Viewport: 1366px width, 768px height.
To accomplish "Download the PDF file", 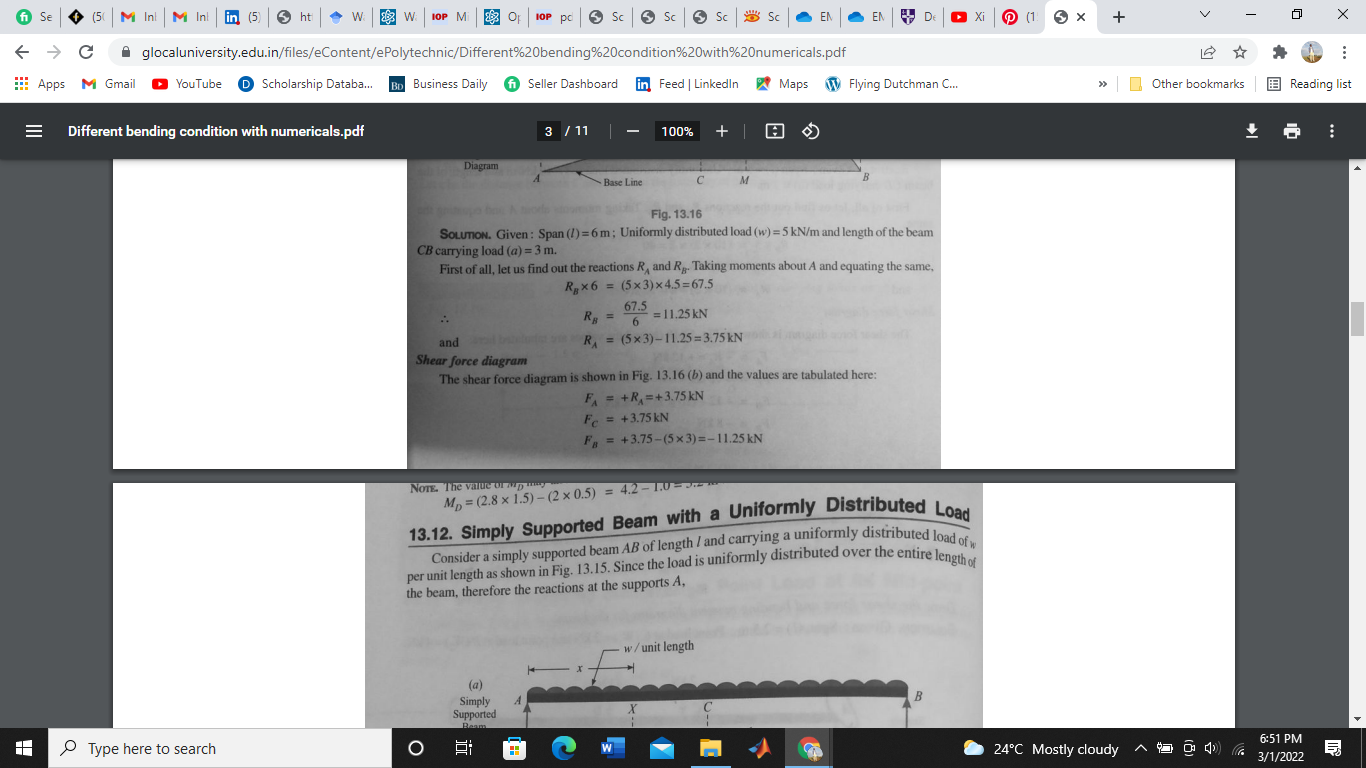I will point(1251,131).
